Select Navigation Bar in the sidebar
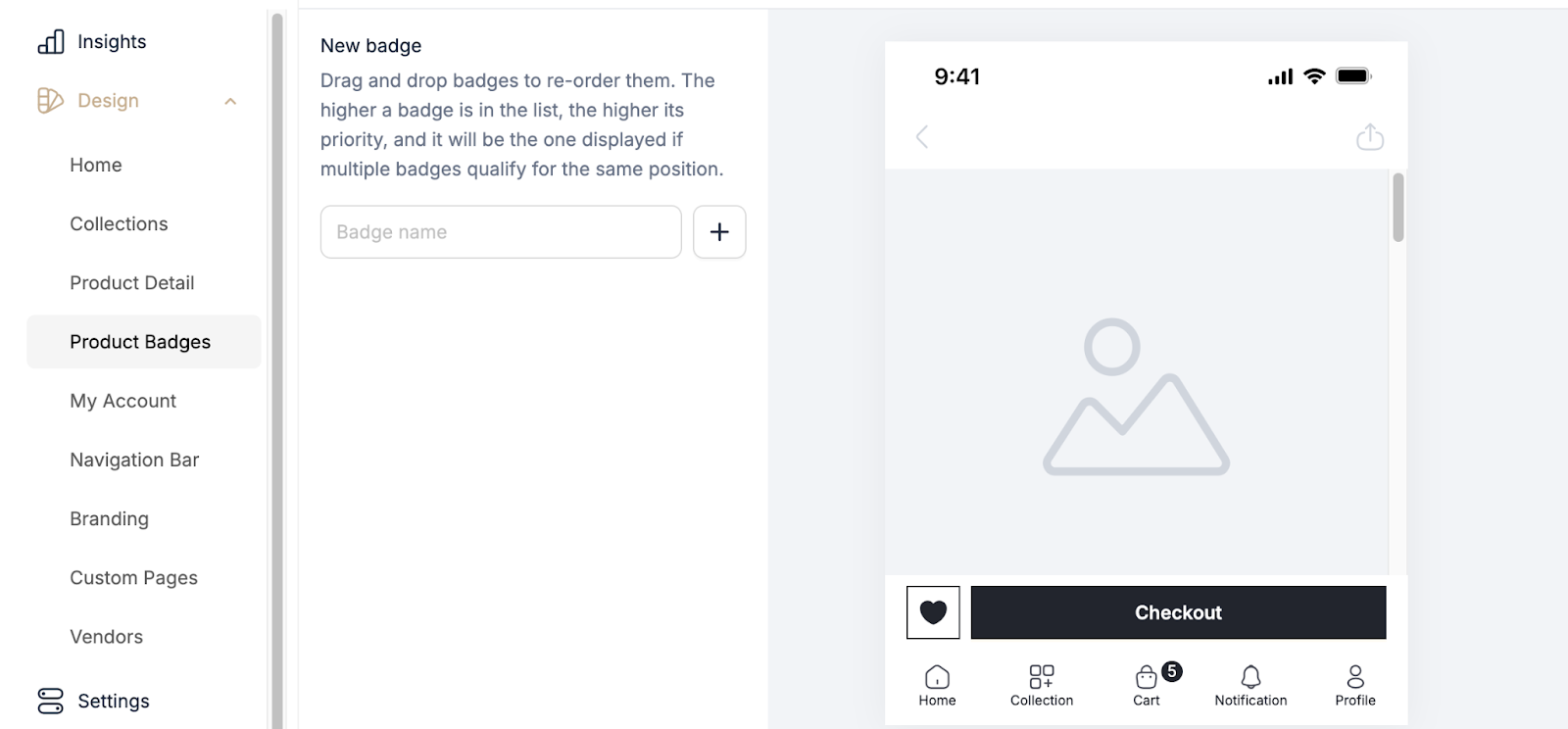This screenshot has width=1568, height=729. pyautogui.click(x=134, y=461)
